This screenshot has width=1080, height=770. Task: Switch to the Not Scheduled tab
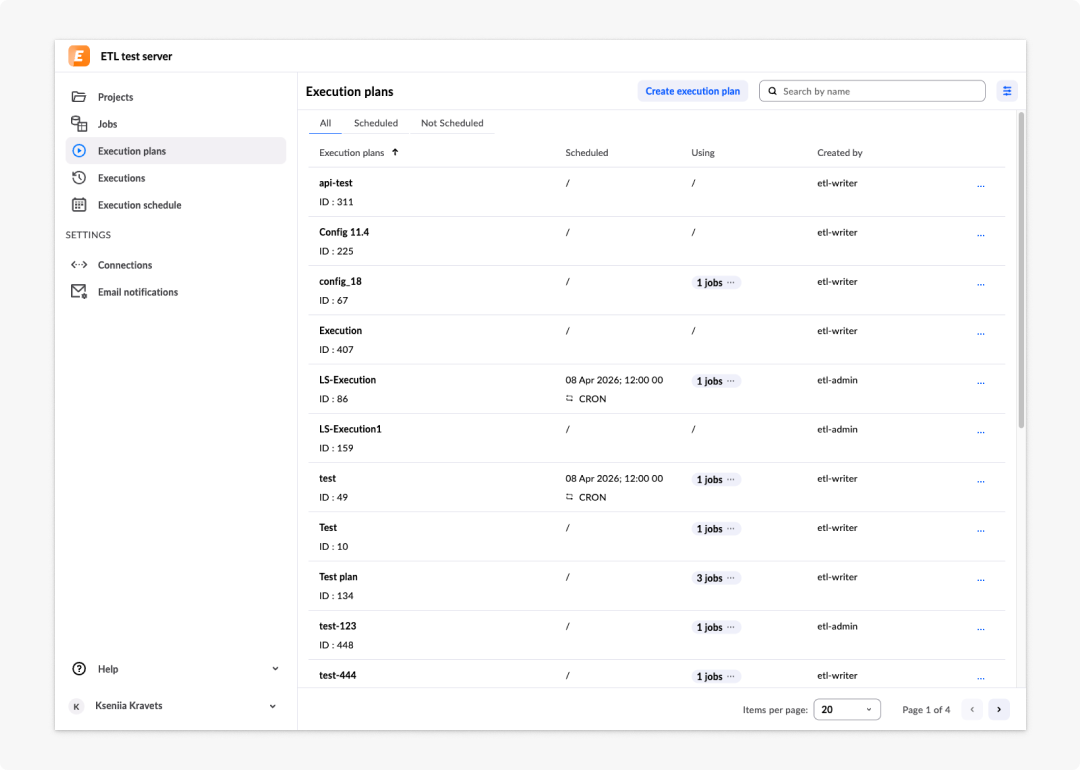453,123
